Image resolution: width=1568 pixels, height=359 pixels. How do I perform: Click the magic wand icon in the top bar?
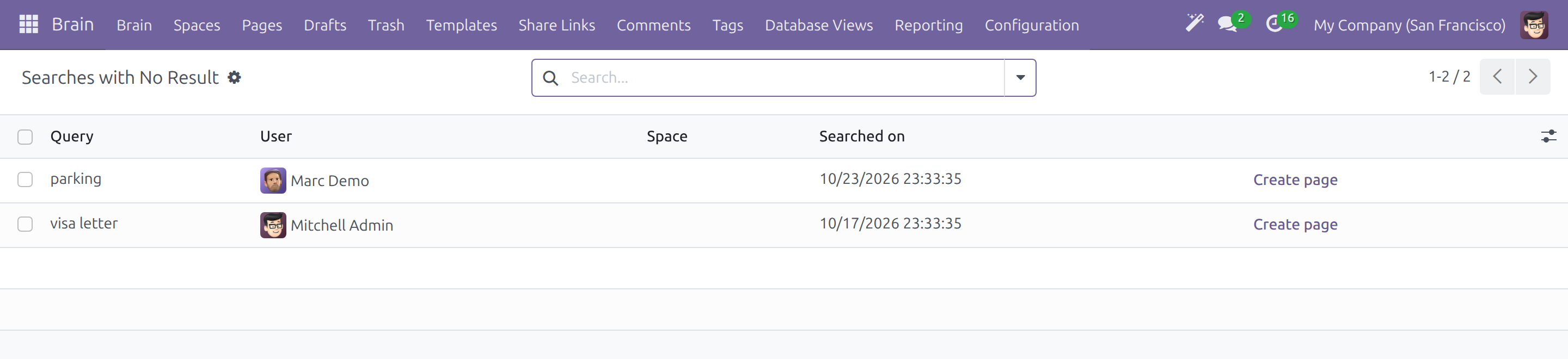click(x=1195, y=24)
